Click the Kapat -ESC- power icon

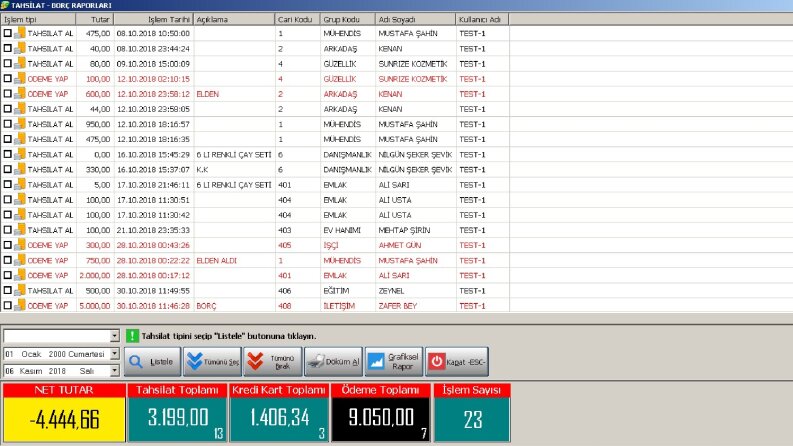coord(436,362)
